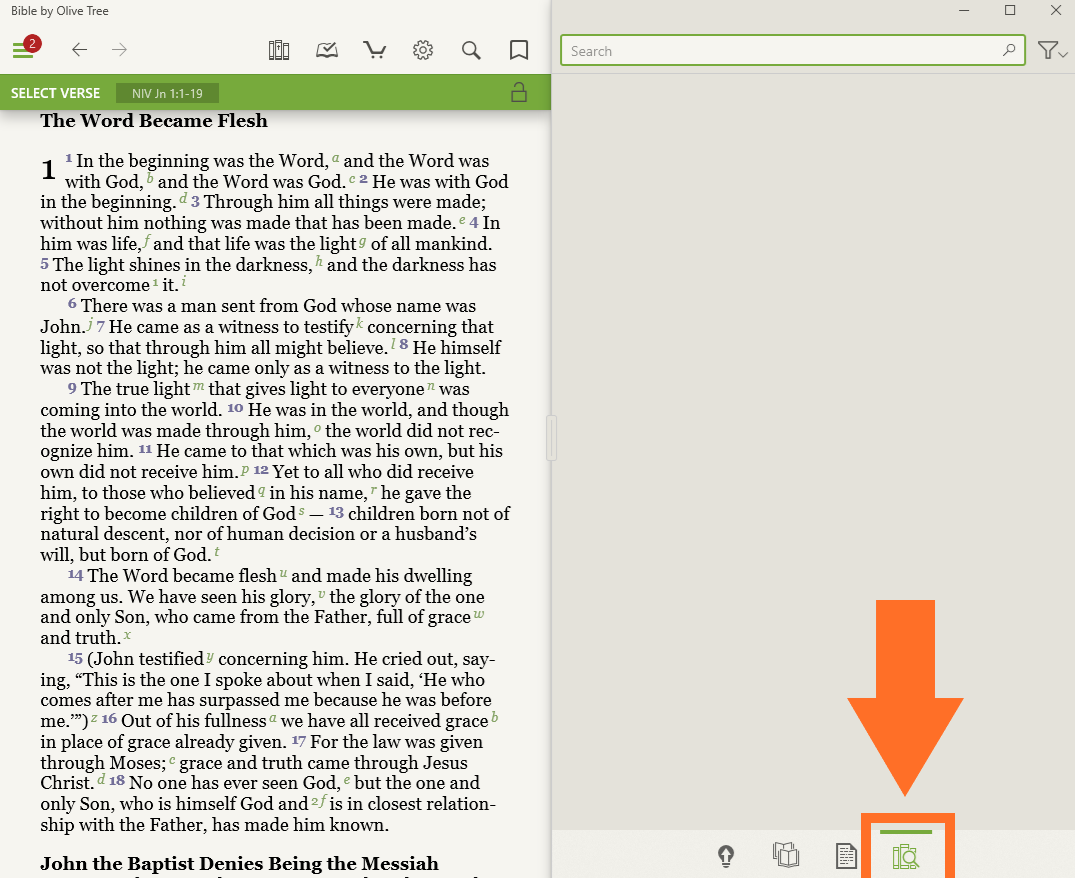Open the hamburger main menu
Viewport: 1075px width, 878px height.
pos(23,50)
